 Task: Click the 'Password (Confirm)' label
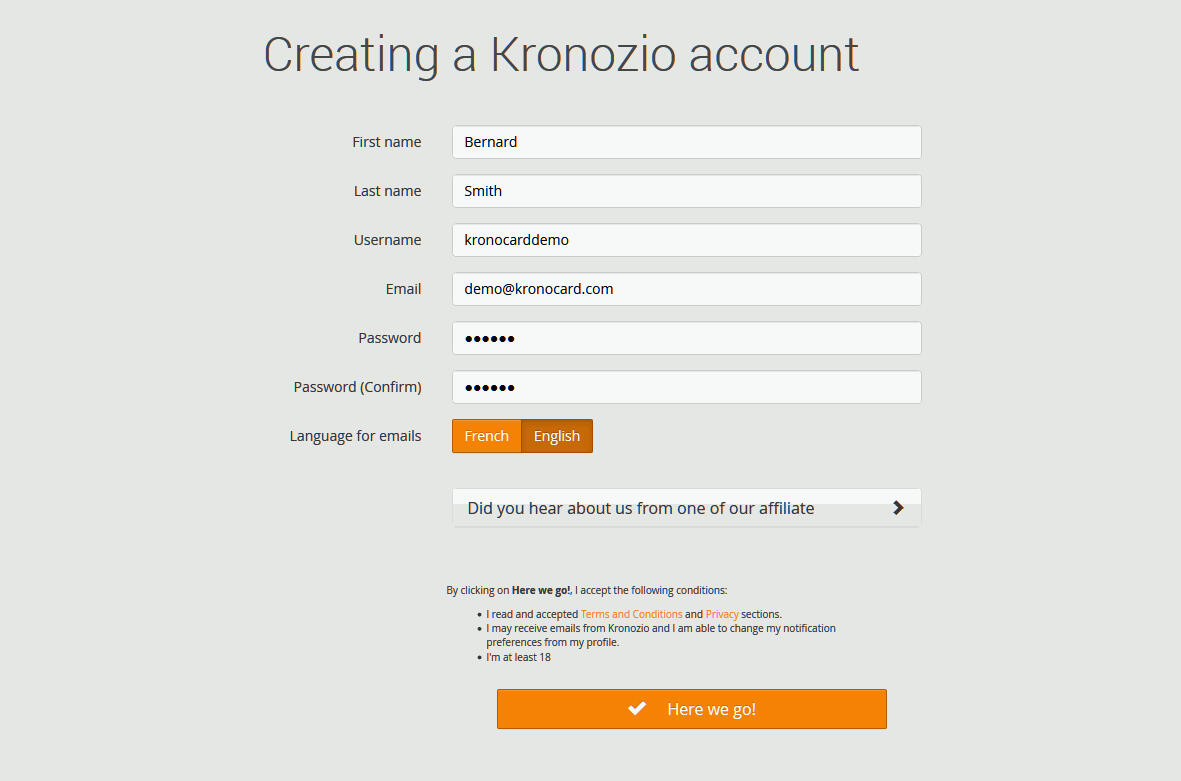357,387
